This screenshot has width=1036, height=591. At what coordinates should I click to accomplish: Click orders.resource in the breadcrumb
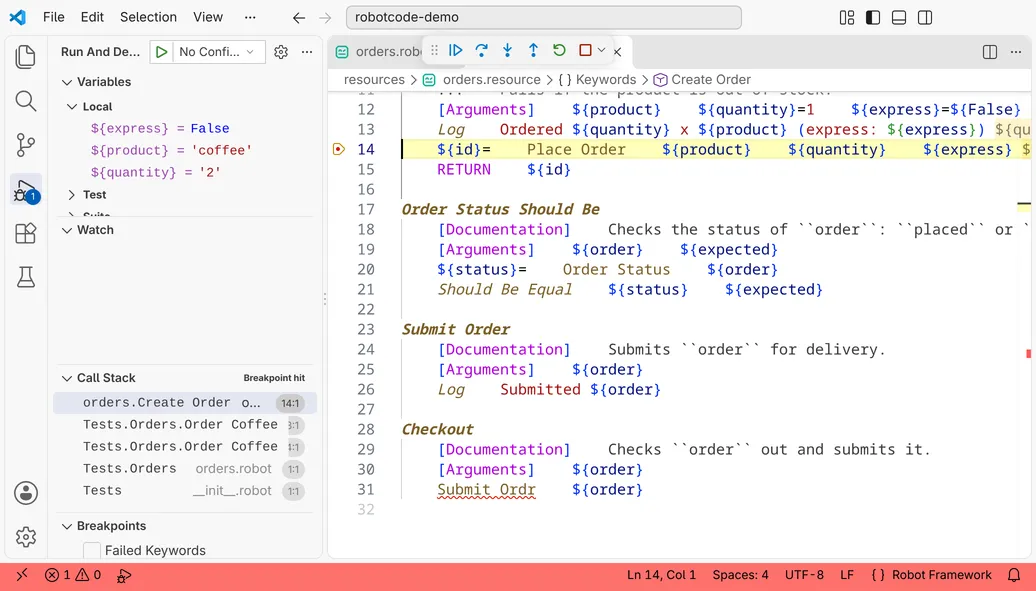(x=492, y=80)
